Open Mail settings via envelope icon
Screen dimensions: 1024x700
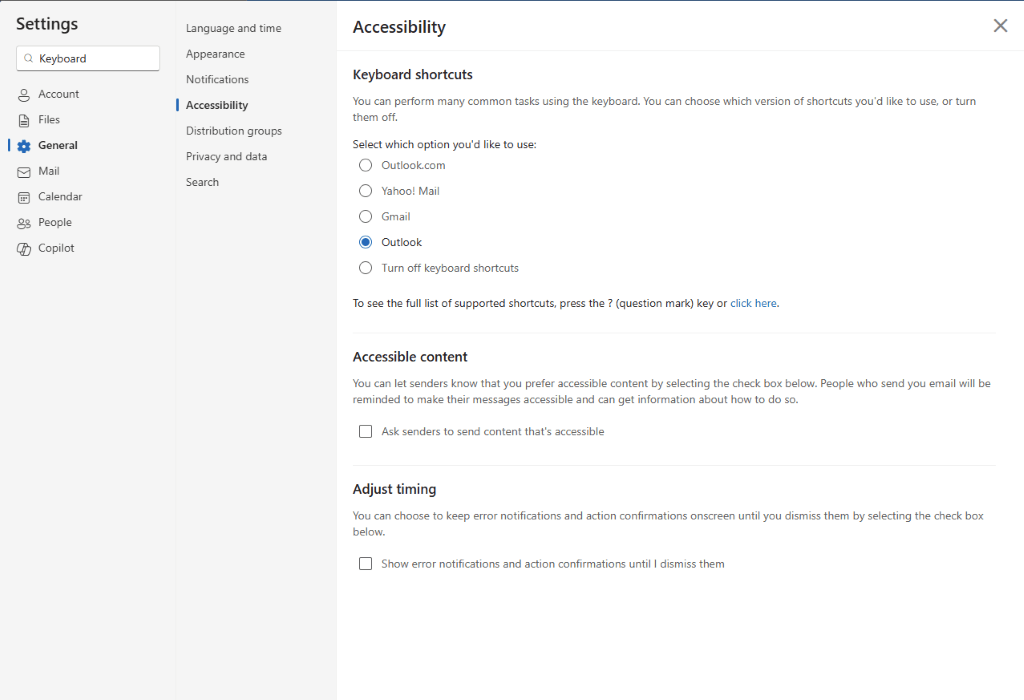pyautogui.click(x=22, y=171)
